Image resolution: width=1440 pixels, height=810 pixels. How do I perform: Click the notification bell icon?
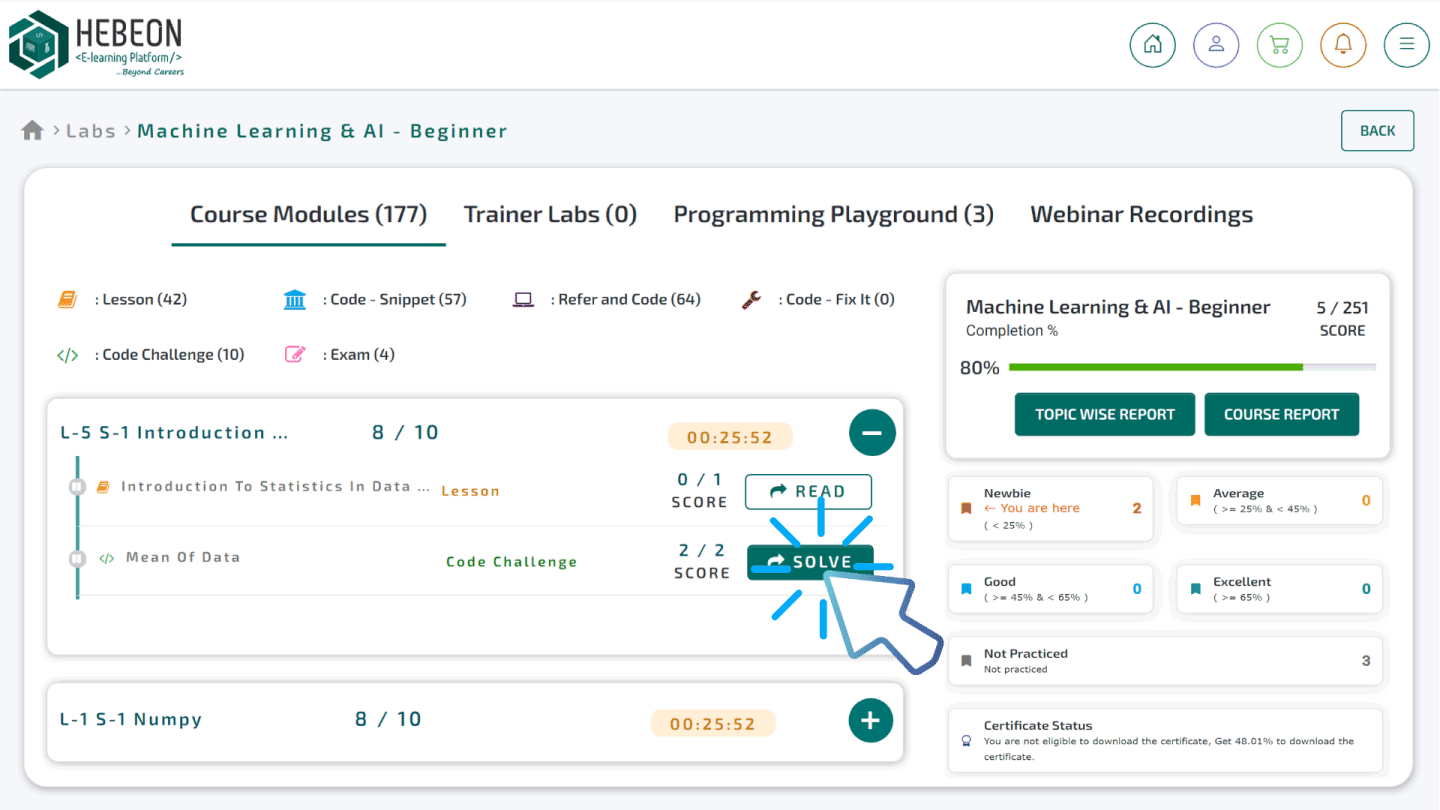coord(1343,45)
